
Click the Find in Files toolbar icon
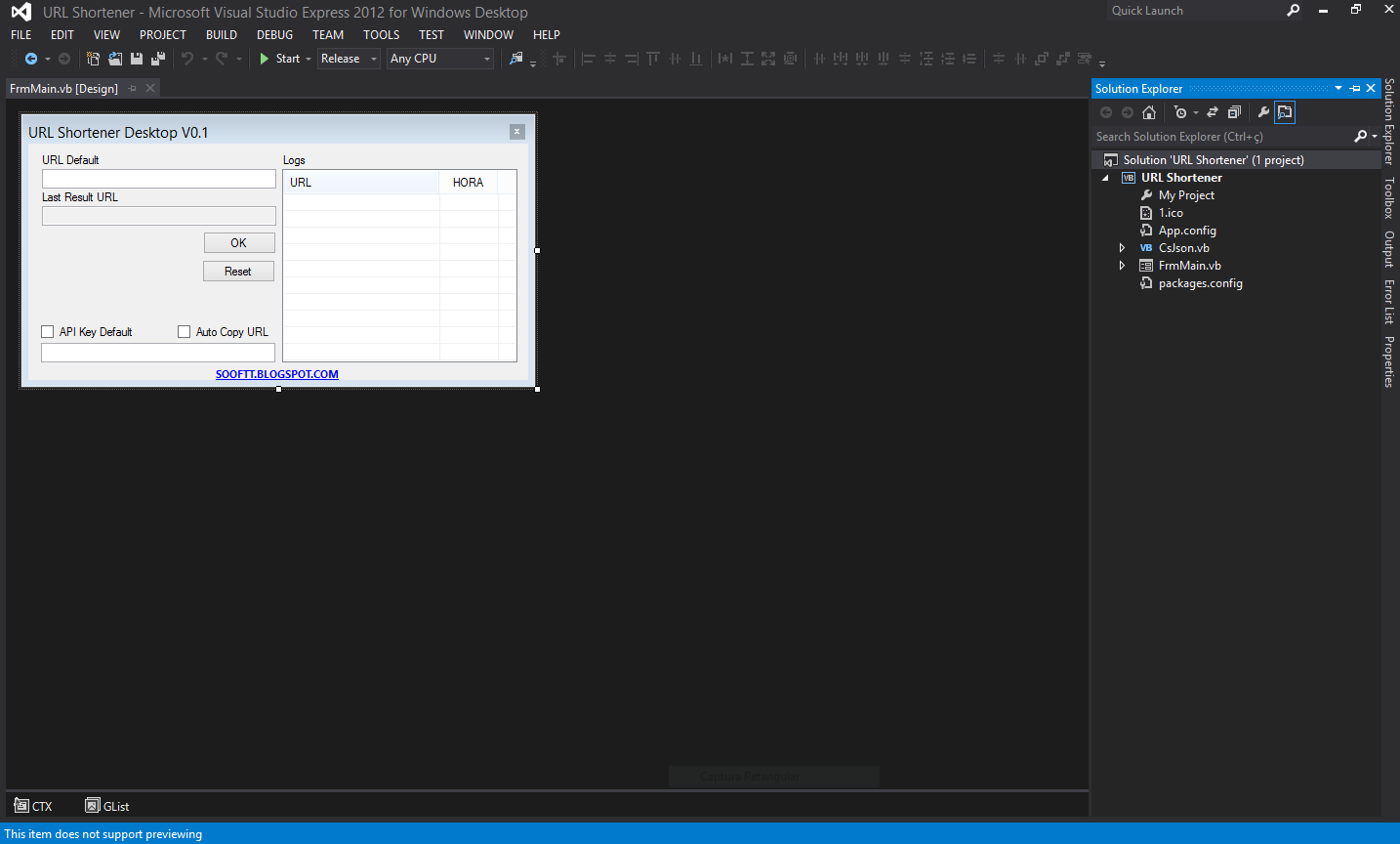pos(516,59)
